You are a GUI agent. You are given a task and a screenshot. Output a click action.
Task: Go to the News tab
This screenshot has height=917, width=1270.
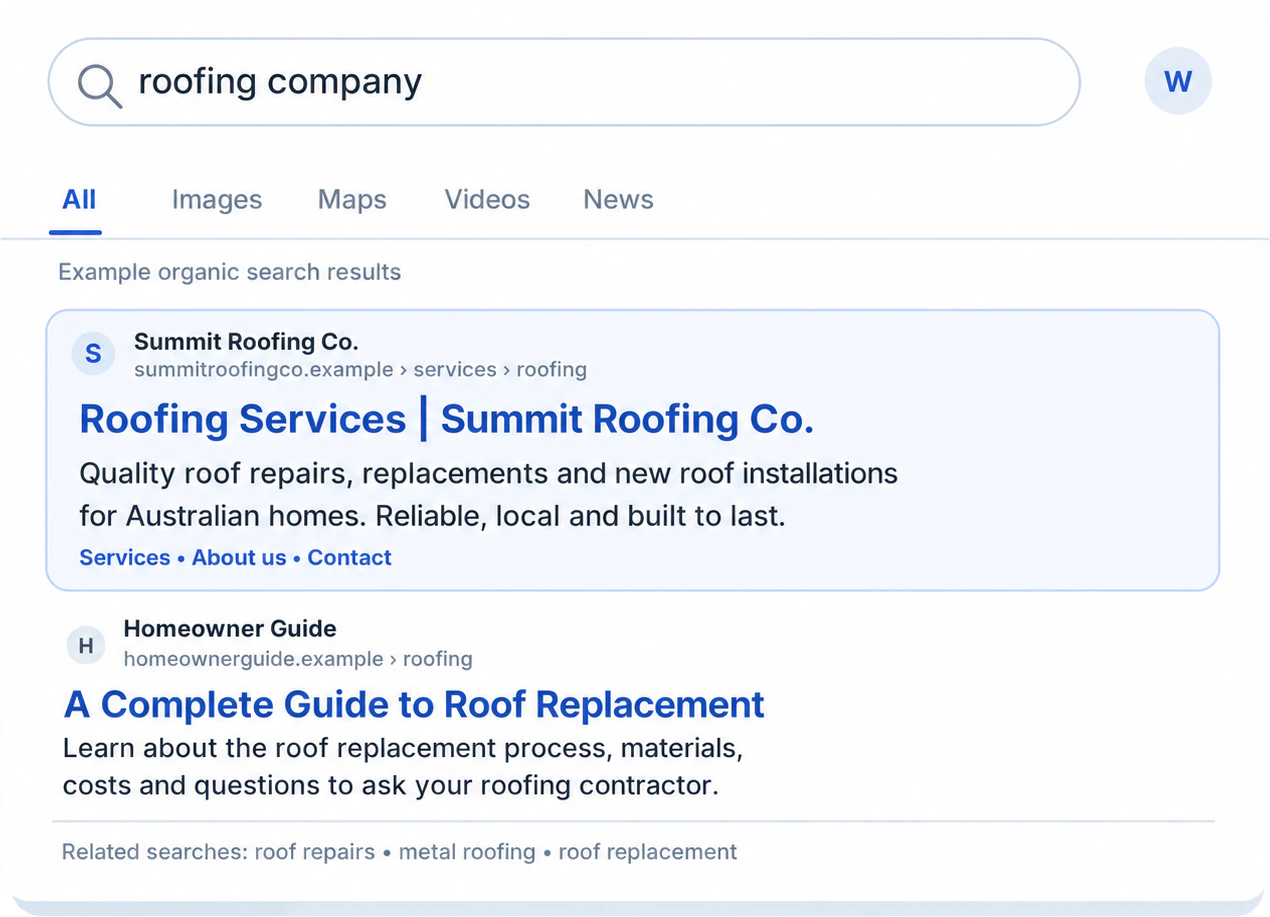point(618,199)
